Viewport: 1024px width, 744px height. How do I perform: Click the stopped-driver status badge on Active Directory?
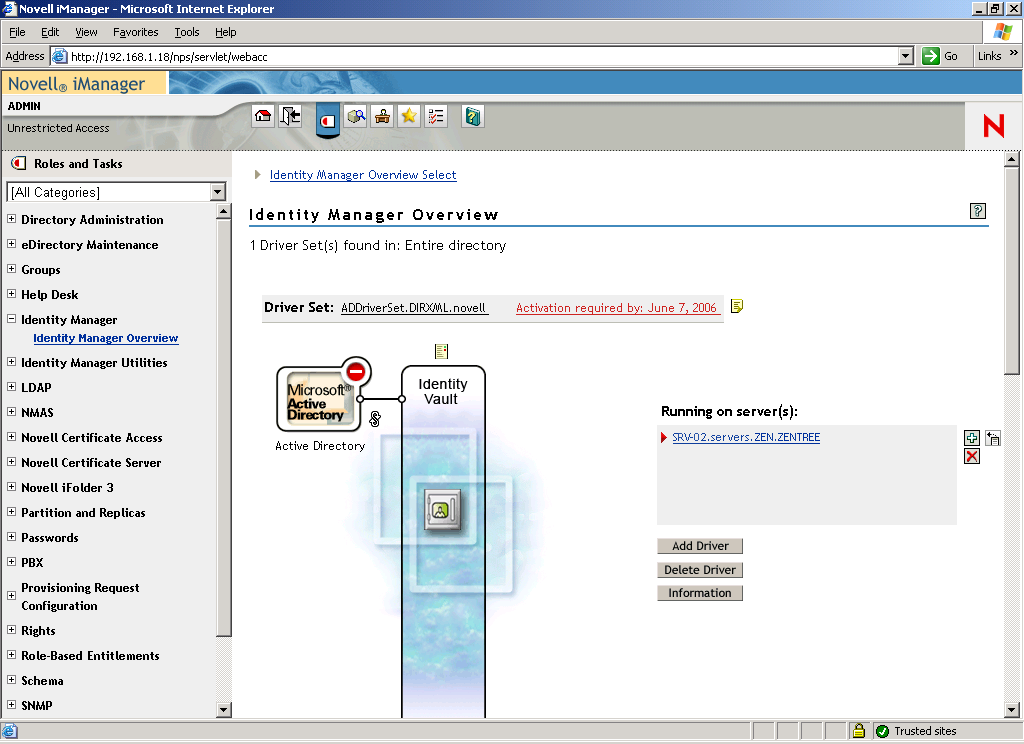pyautogui.click(x=355, y=371)
